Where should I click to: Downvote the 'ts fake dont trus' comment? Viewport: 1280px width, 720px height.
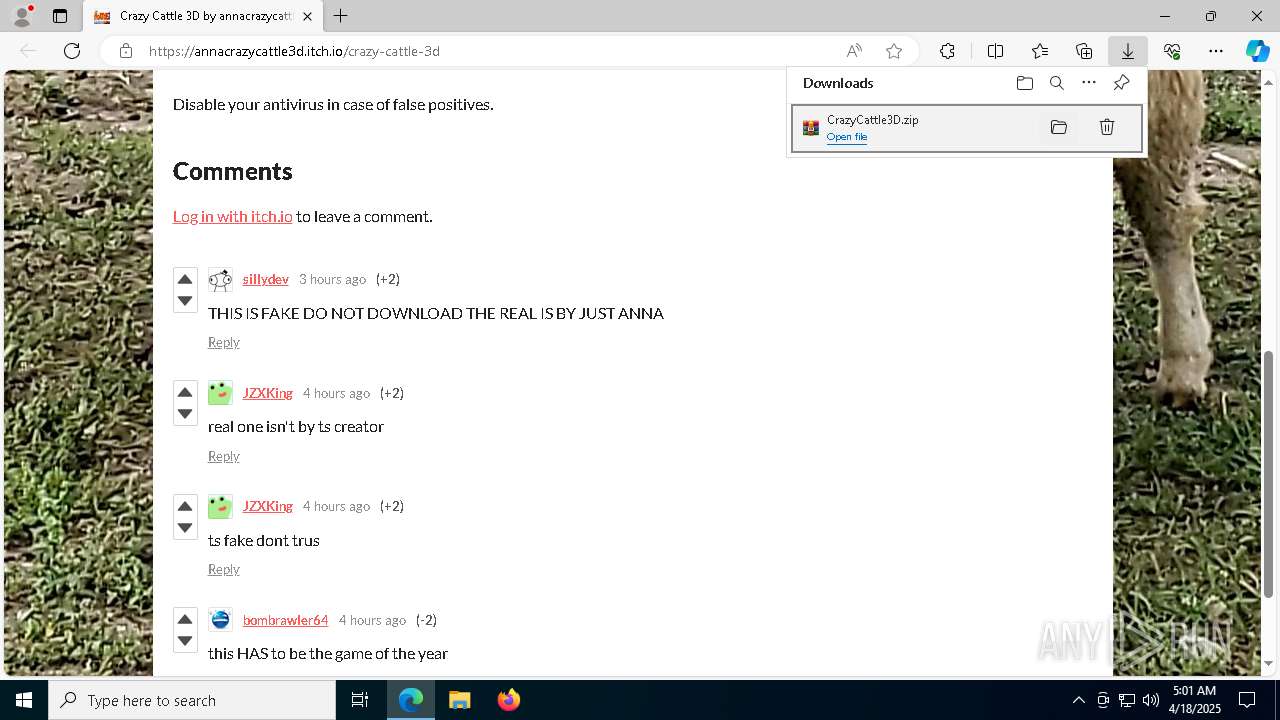(x=185, y=528)
